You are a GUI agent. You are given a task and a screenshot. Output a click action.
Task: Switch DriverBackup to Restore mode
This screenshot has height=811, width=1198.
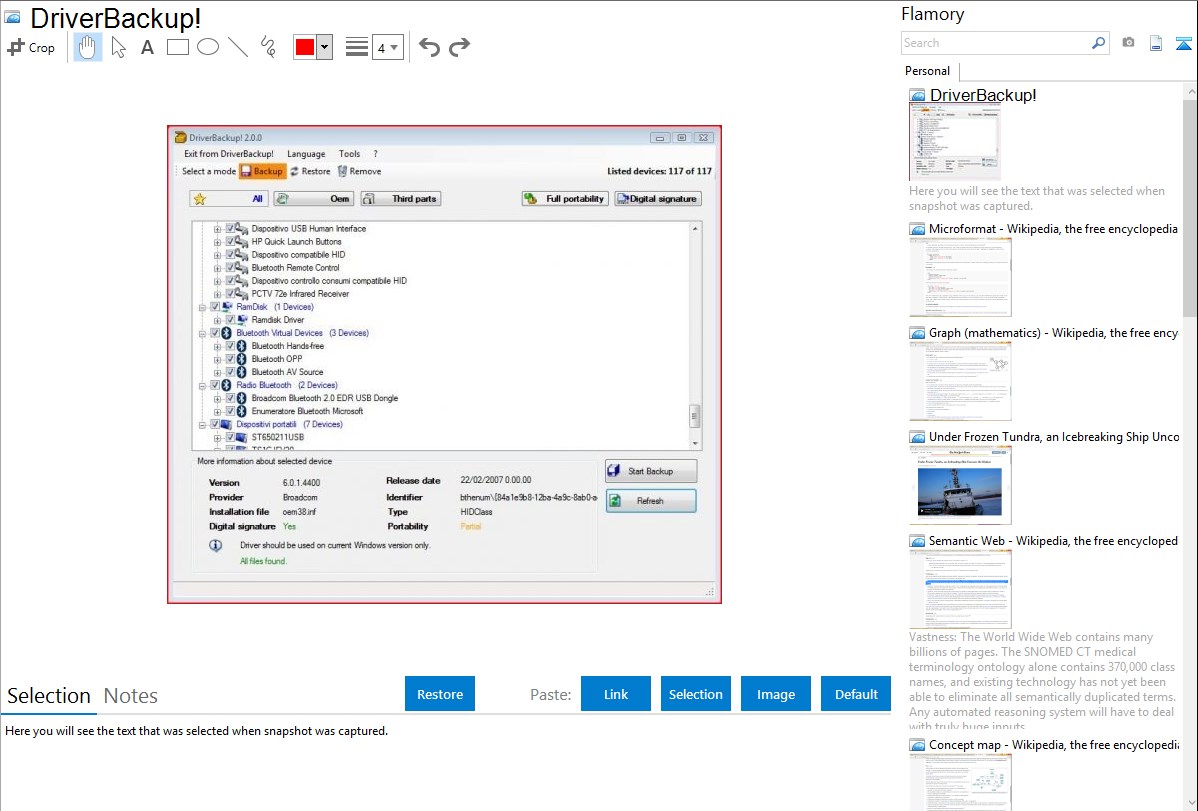(x=310, y=171)
